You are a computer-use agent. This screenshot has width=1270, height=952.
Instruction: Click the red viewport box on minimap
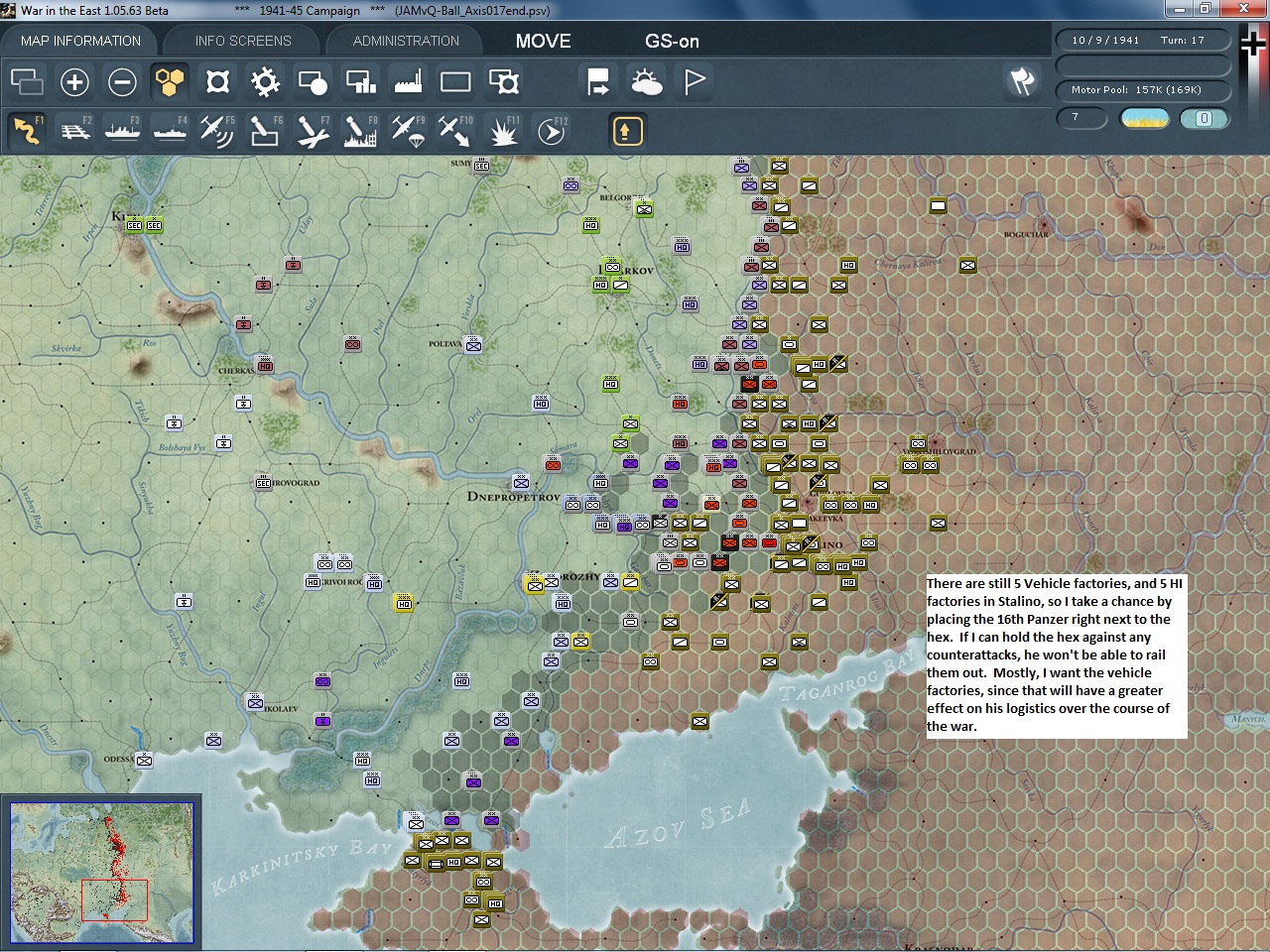114,900
